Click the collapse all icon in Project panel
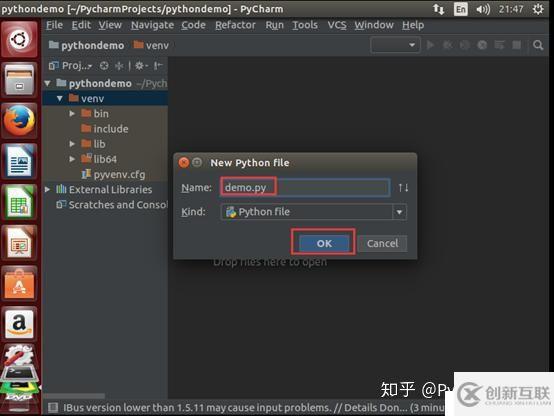The image size is (554, 416). tap(119, 65)
